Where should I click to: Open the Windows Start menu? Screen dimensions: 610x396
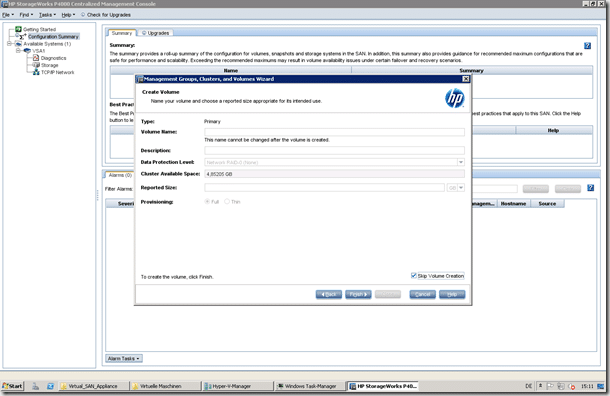tap(12, 386)
